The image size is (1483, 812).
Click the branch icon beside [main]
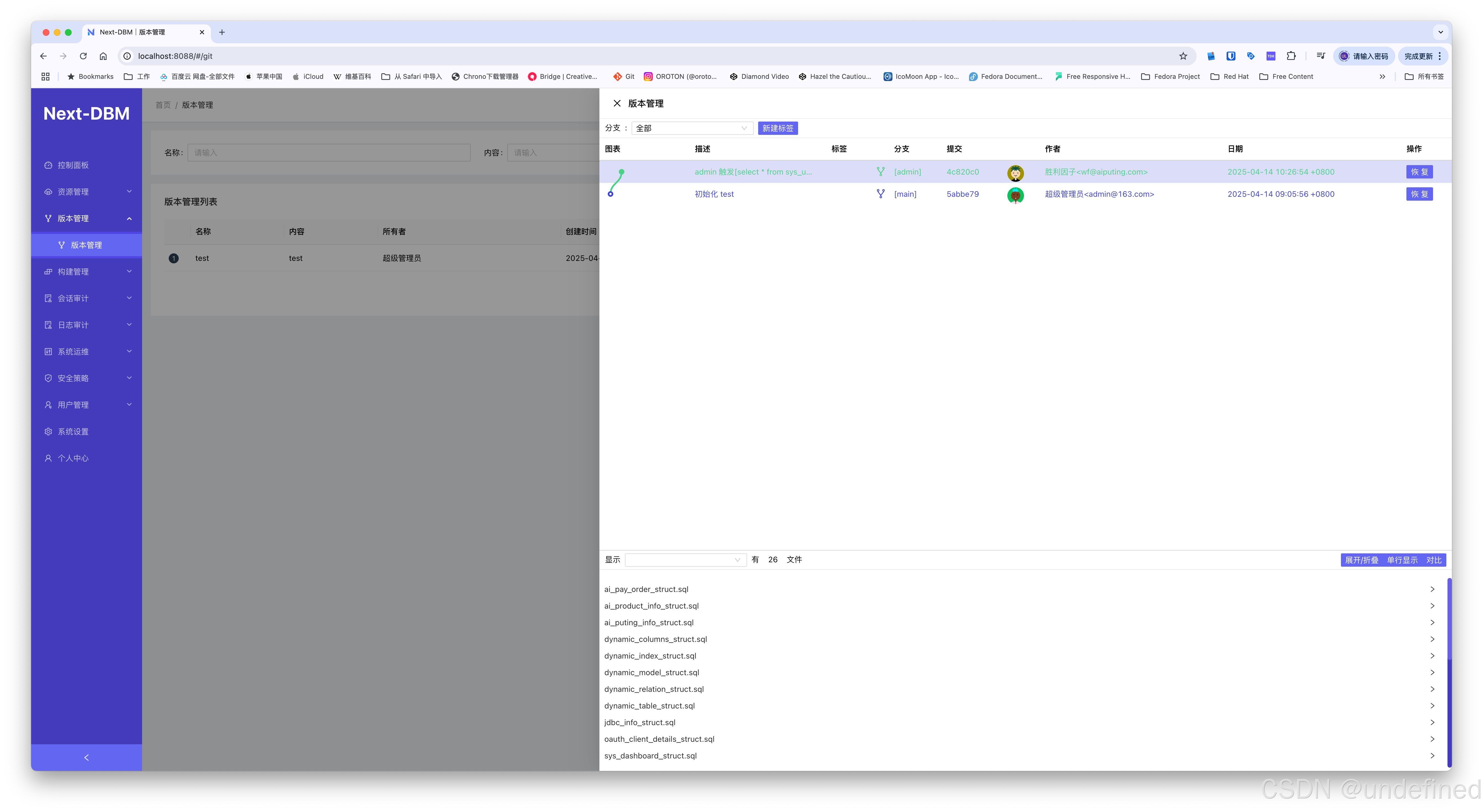click(880, 194)
